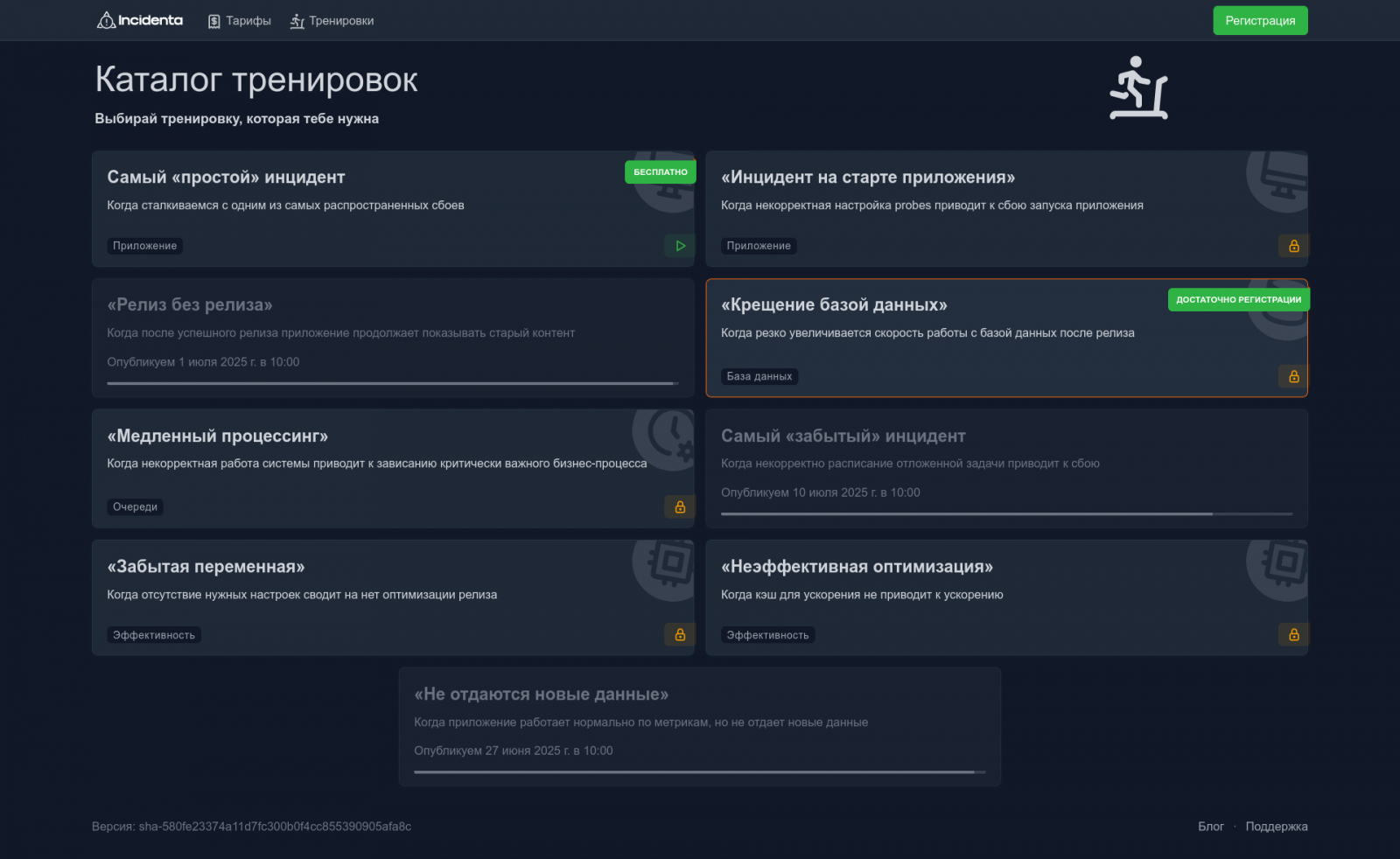Click lock icon on «Забытая переменная»
The height and width of the screenshot is (859, 1400).
tap(680, 634)
